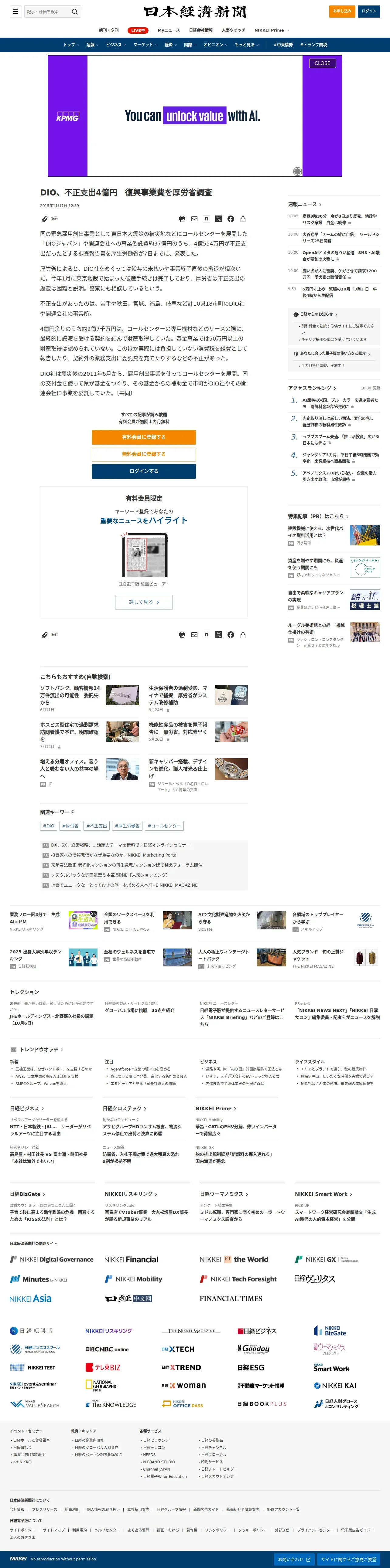Viewport: 390px width, 1568px height.
Task: Open the アクセスランキング section link
Action: pos(312,388)
